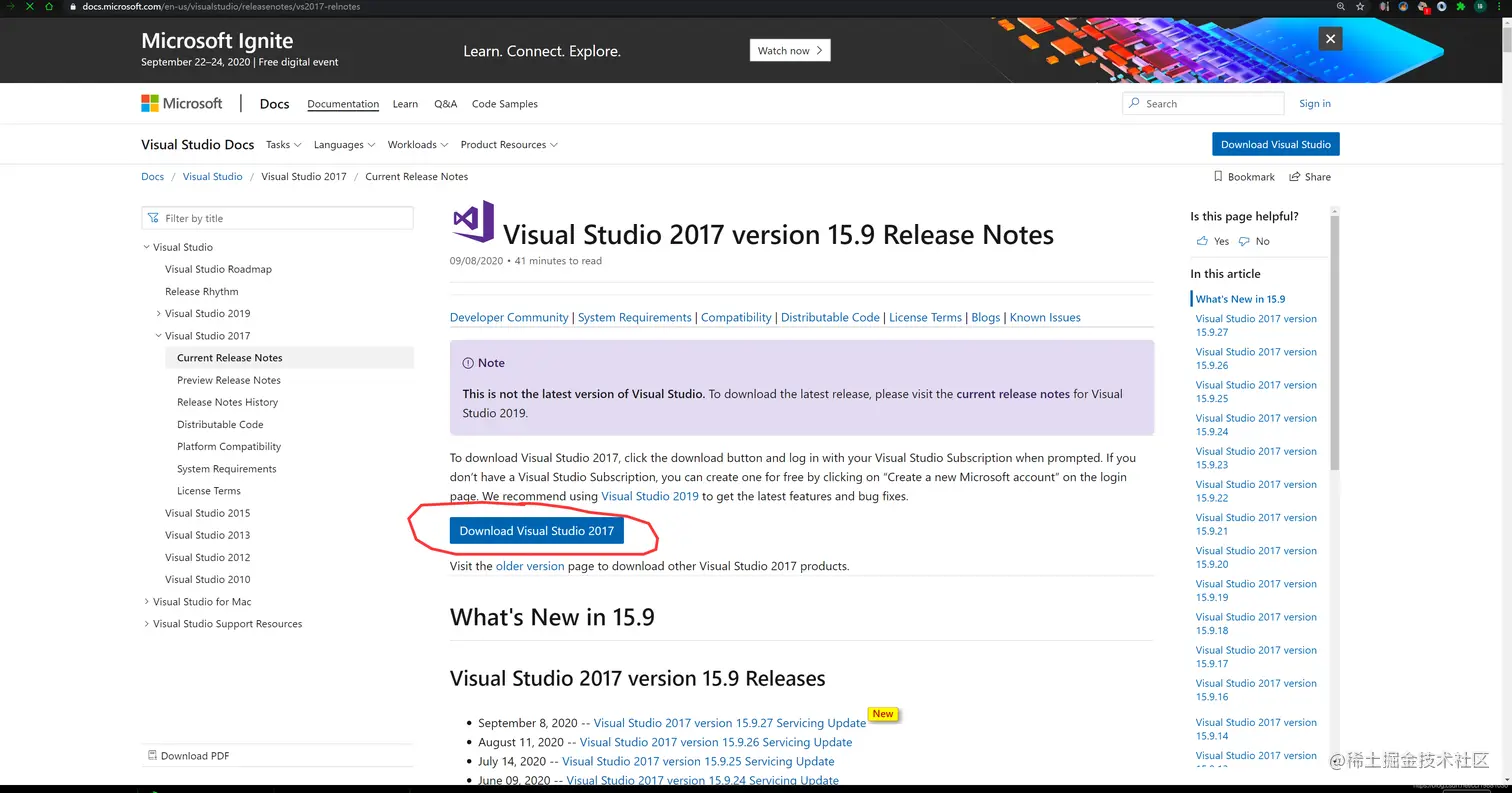Select Visual Studio 2010 in tree
The height and width of the screenshot is (793, 1512).
208,579
